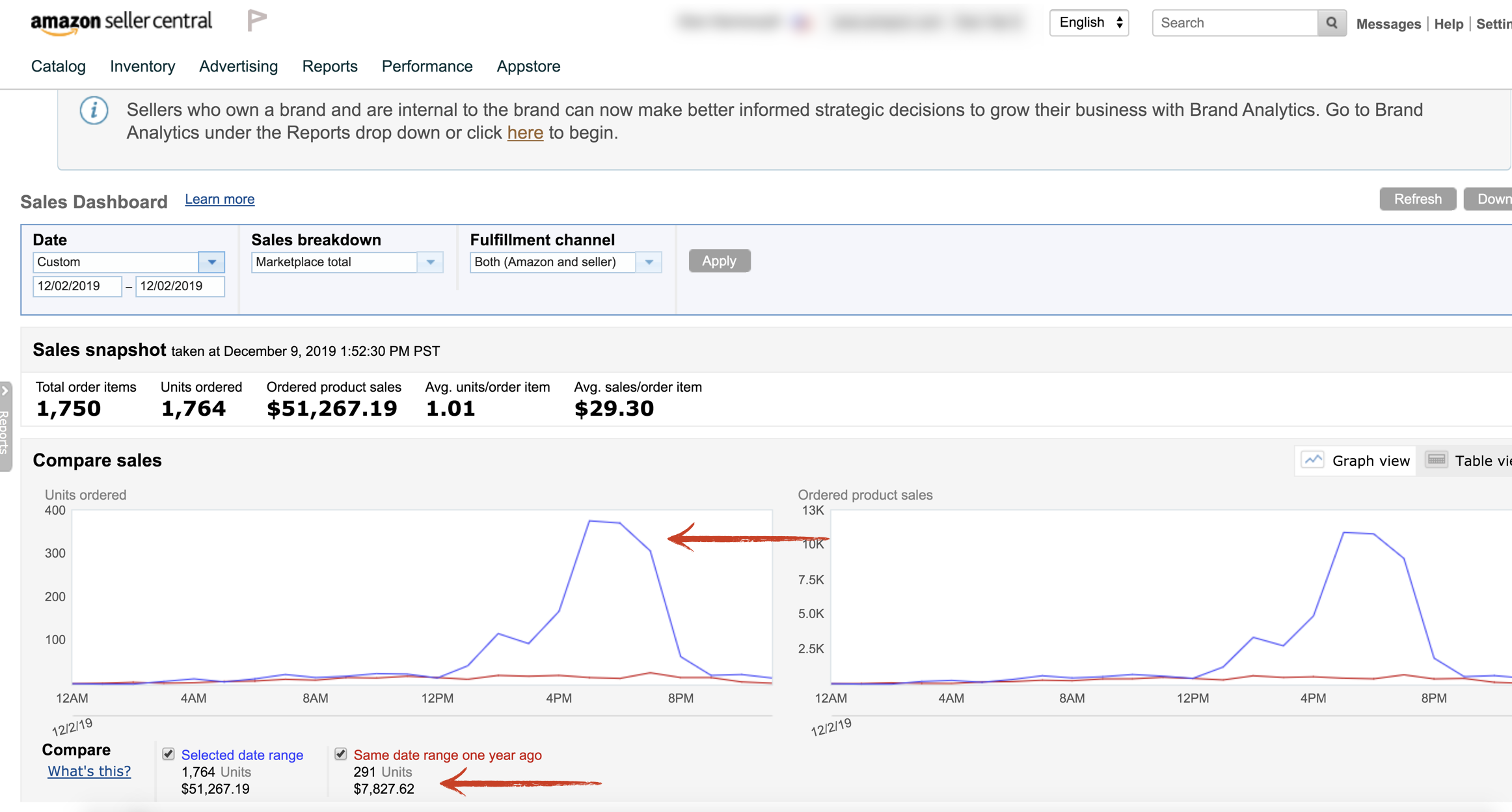Open the Sales breakdown dropdown arrow
The width and height of the screenshot is (1512, 812).
coord(430,262)
